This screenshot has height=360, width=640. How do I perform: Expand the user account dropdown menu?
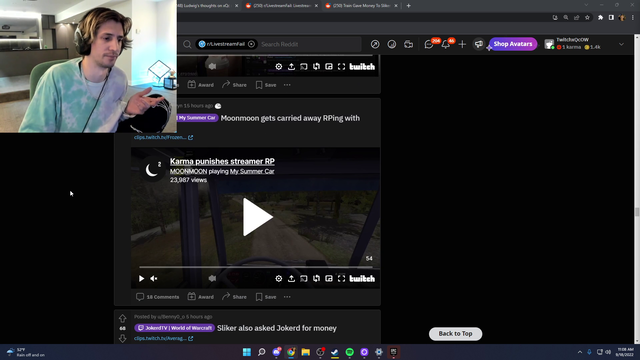(621, 44)
